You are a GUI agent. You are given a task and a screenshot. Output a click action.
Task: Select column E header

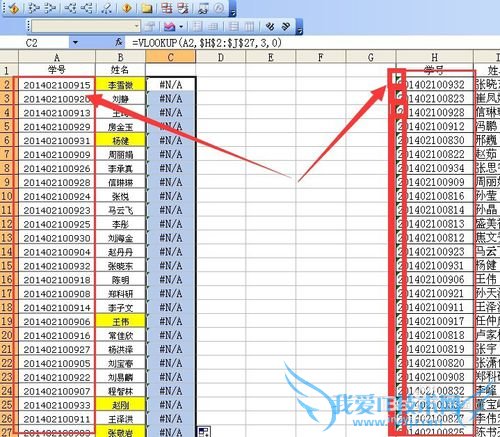(x=271, y=57)
